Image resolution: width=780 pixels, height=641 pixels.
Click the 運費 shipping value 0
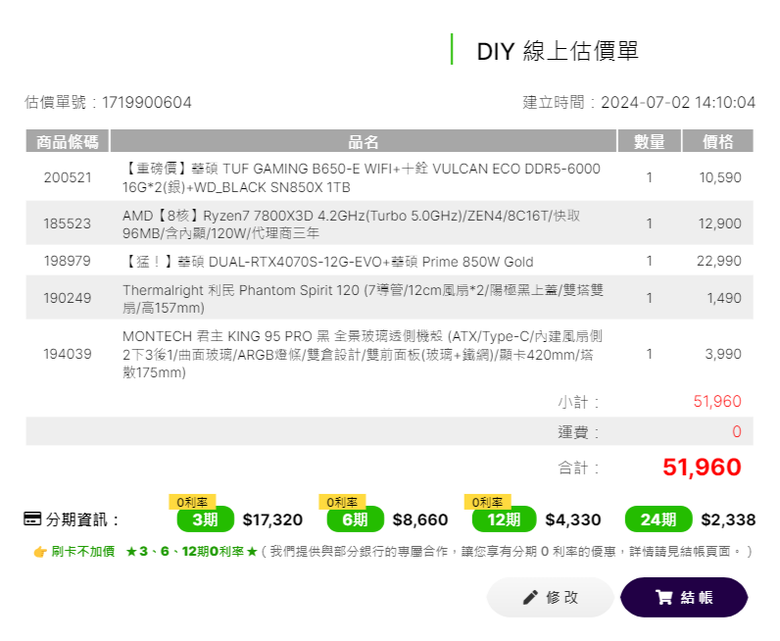click(x=737, y=431)
